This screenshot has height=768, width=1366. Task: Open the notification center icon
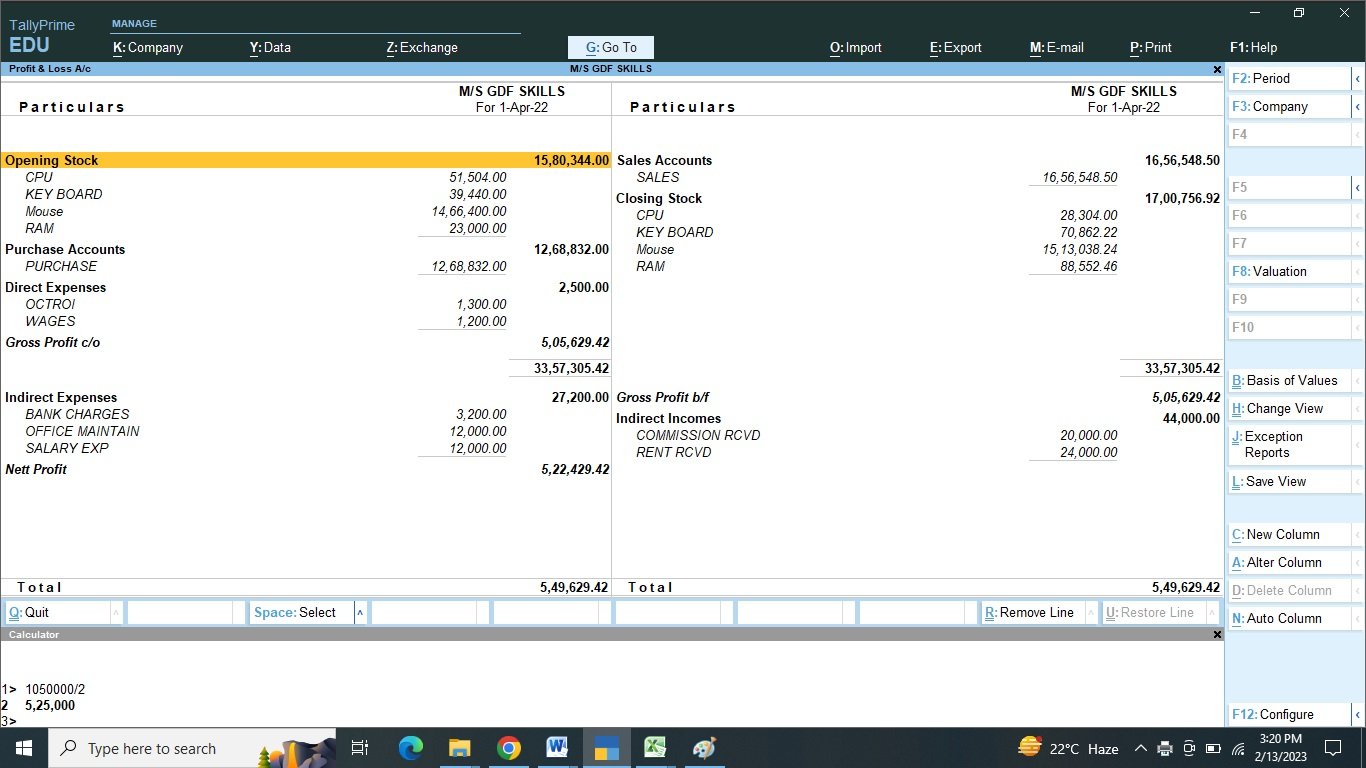click(x=1332, y=748)
